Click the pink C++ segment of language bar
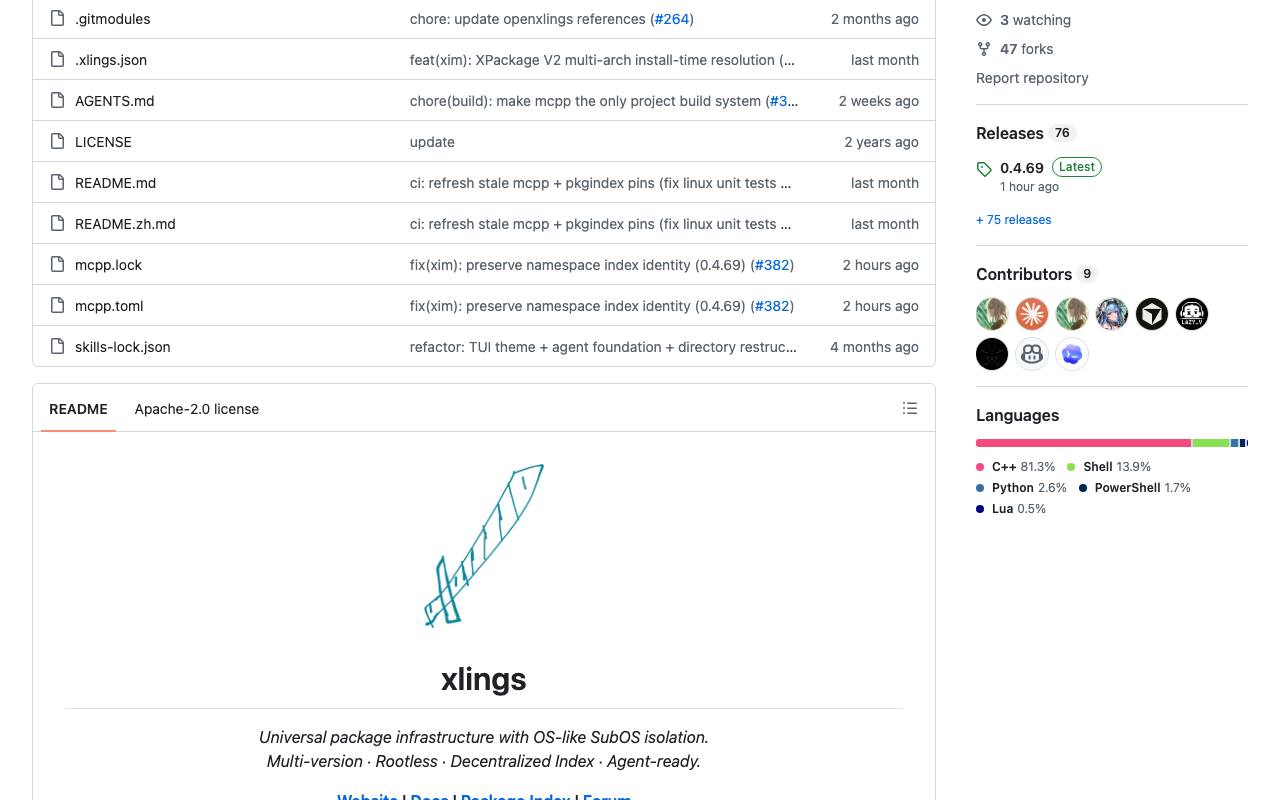 pos(1083,443)
